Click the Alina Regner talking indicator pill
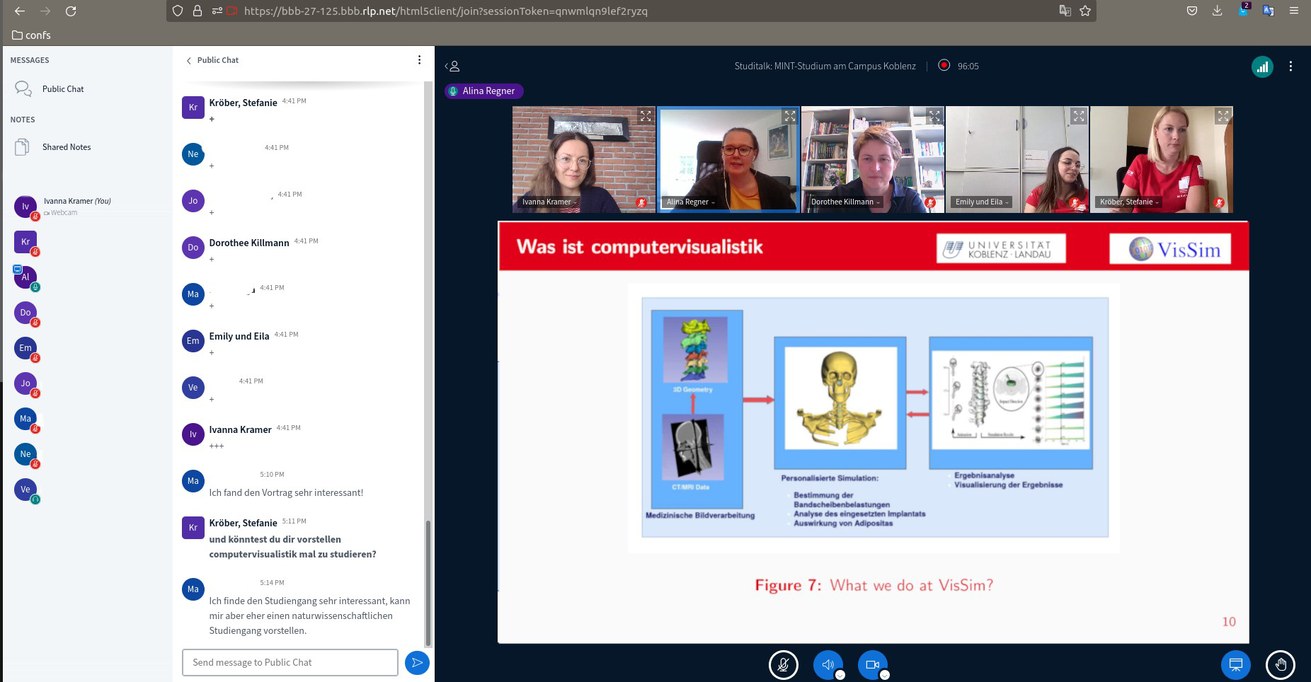Screen dimensions: 1311x682 (484, 91)
